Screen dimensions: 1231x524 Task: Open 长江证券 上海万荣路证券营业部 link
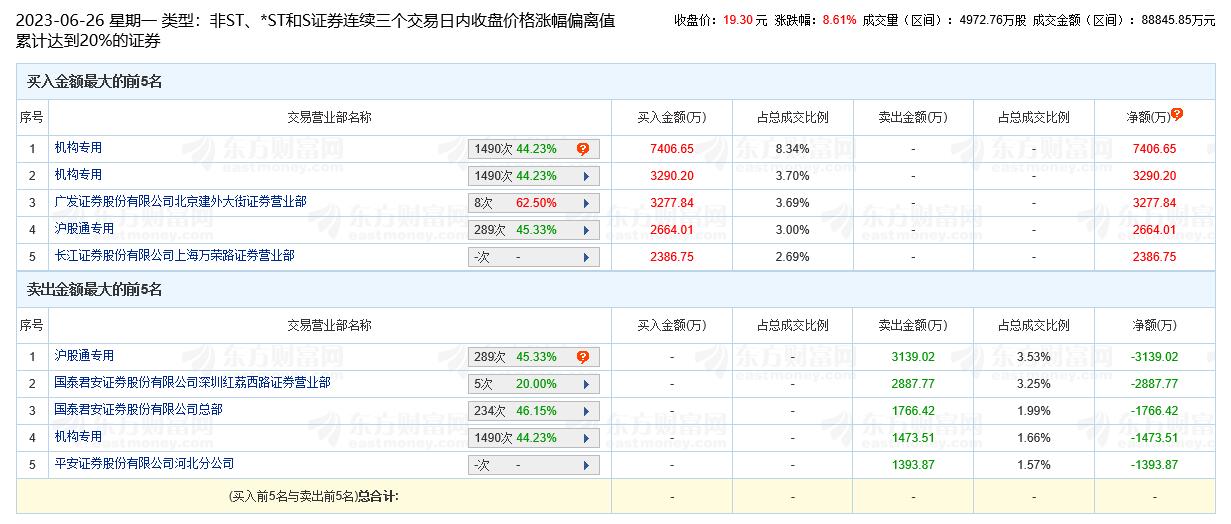(x=174, y=256)
